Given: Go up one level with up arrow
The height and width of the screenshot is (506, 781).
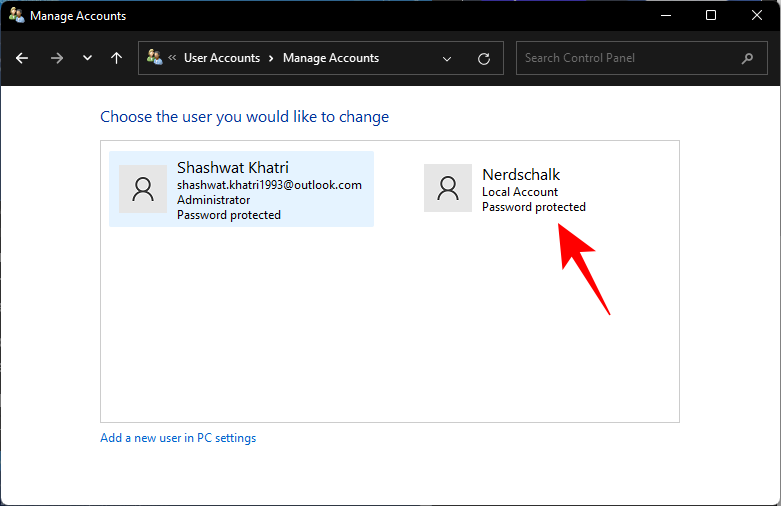Looking at the screenshot, I should (117, 58).
